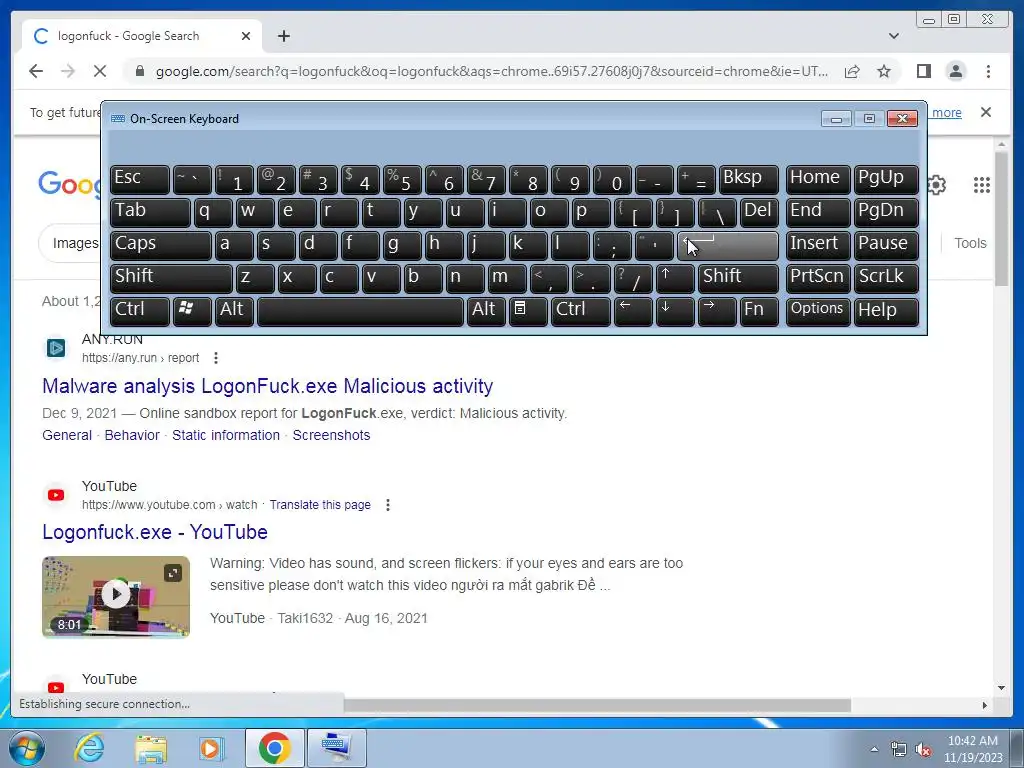Dismiss the Chrome notification bar
1024x768 pixels.
coord(986,112)
